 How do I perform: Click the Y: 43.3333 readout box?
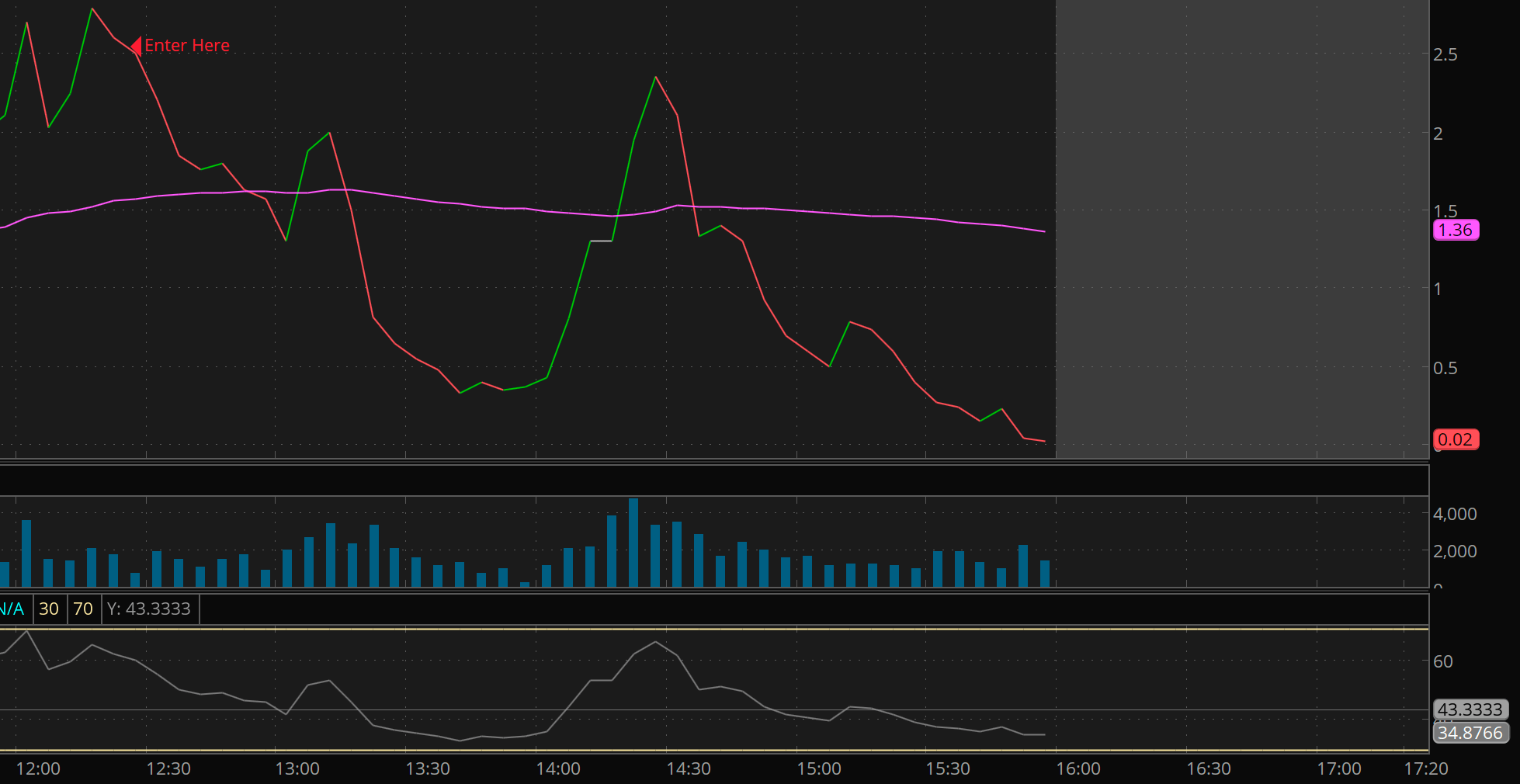149,609
